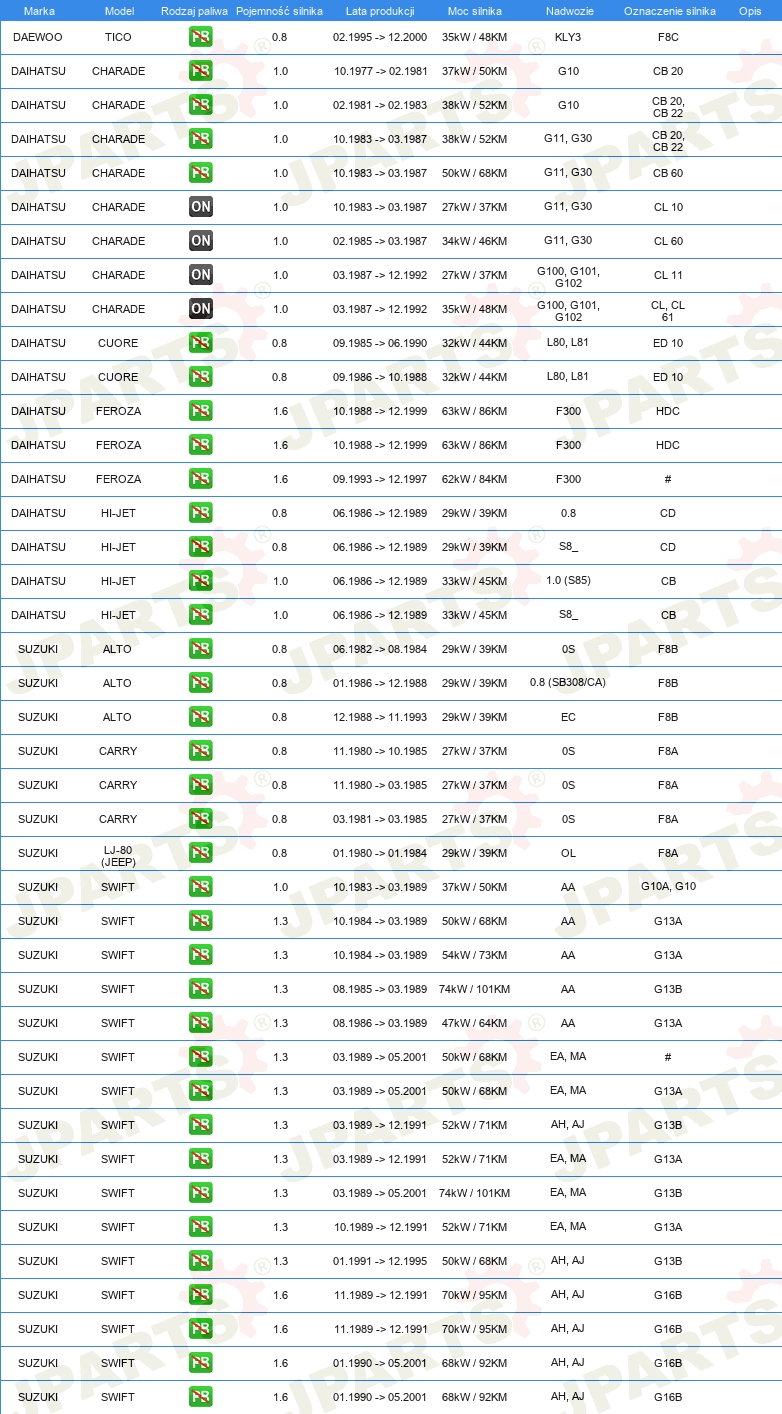This screenshot has height=1414, width=782.
Task: Click the petrol icon in the ALTO 0.8 (SB308/CA) row
Action: pos(200,683)
